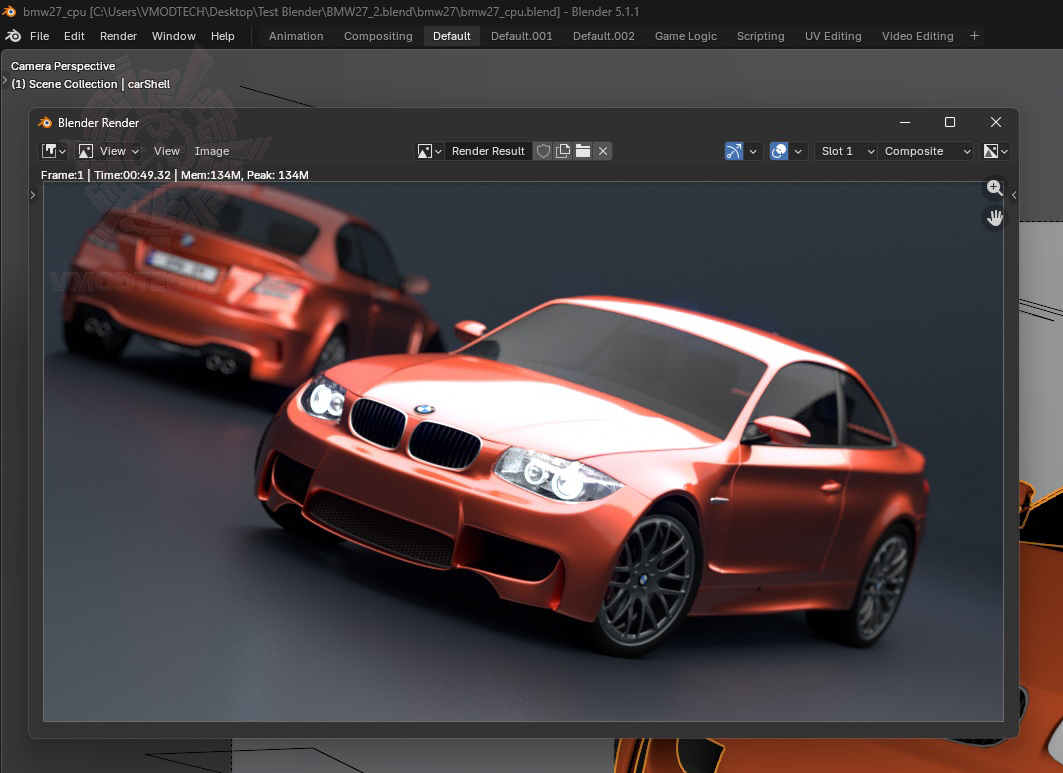1063x773 pixels.
Task: Switch to the Compositing workspace tab
Action: pyautogui.click(x=378, y=36)
